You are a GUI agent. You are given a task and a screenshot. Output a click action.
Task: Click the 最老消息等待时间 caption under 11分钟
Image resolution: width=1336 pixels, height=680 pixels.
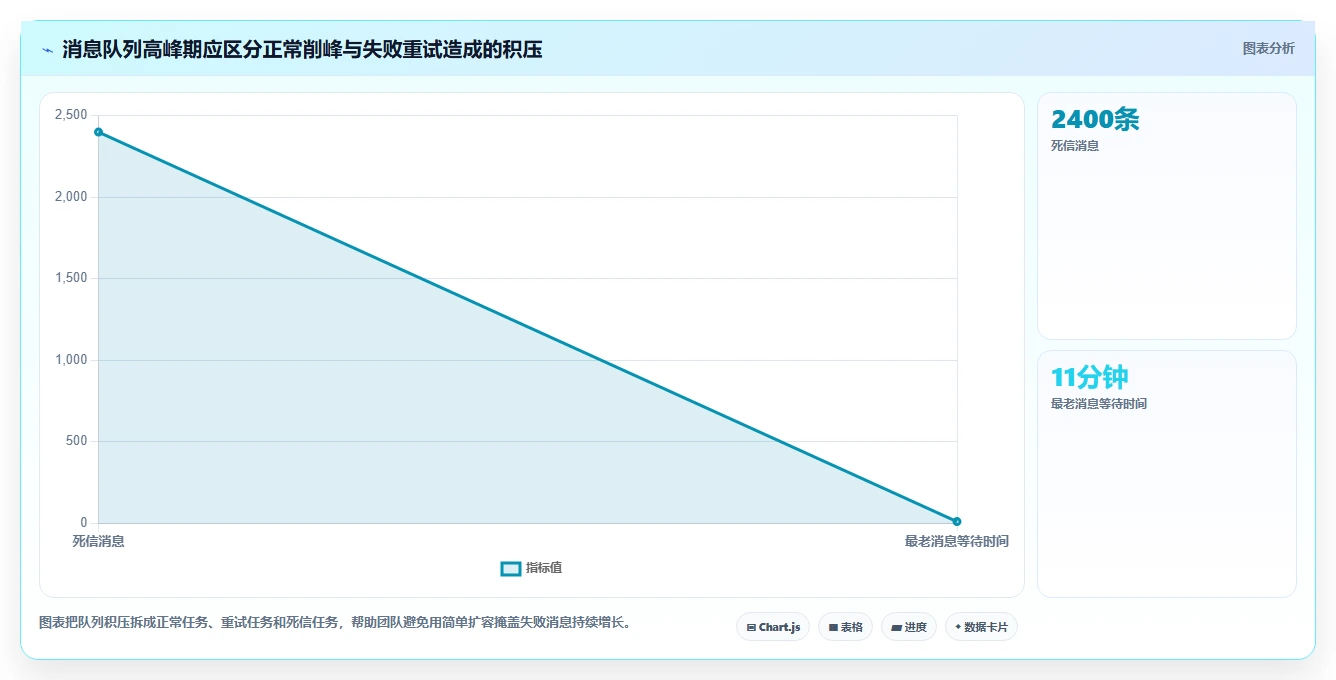[x=1099, y=404]
